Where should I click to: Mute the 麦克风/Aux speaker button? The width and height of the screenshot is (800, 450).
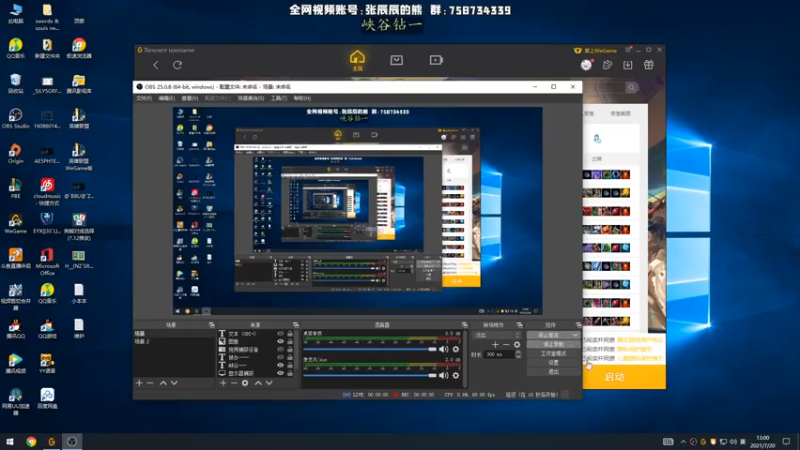pyautogui.click(x=443, y=375)
